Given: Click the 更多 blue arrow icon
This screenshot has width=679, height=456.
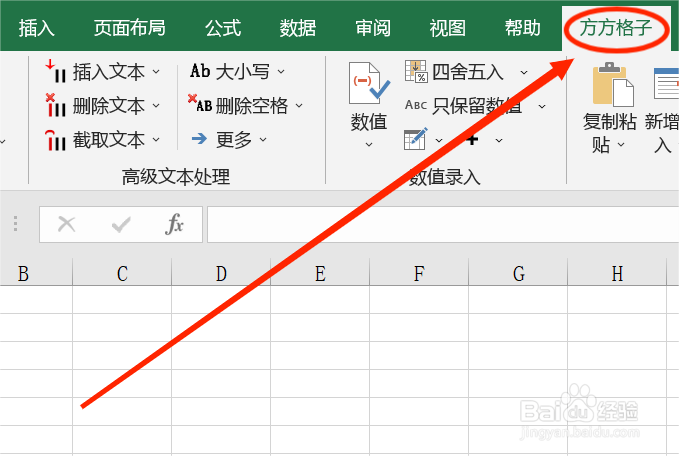Looking at the screenshot, I should 199,139.
